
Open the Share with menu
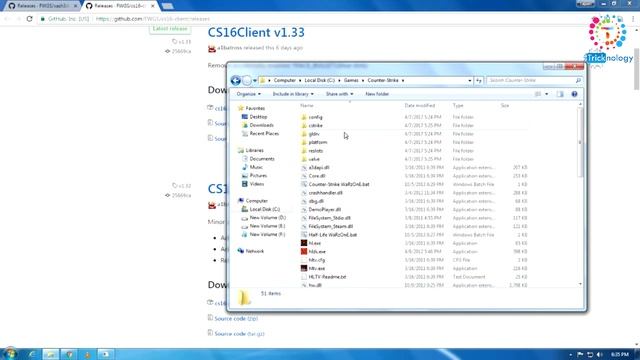(x=339, y=94)
